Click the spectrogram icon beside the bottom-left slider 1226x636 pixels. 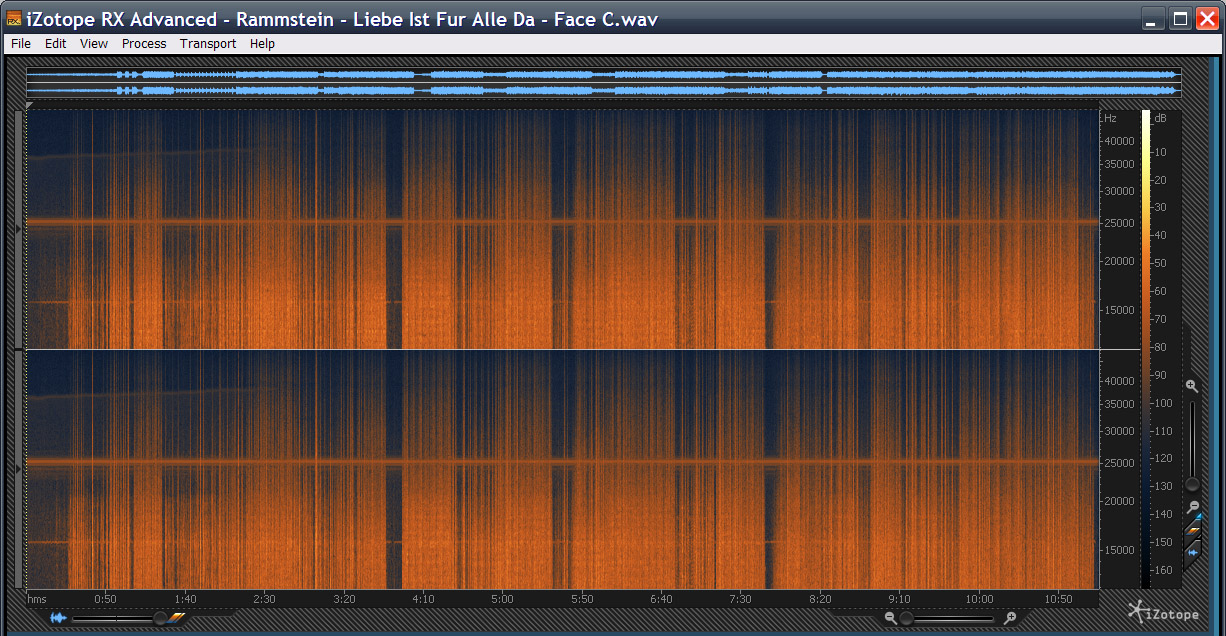177,618
